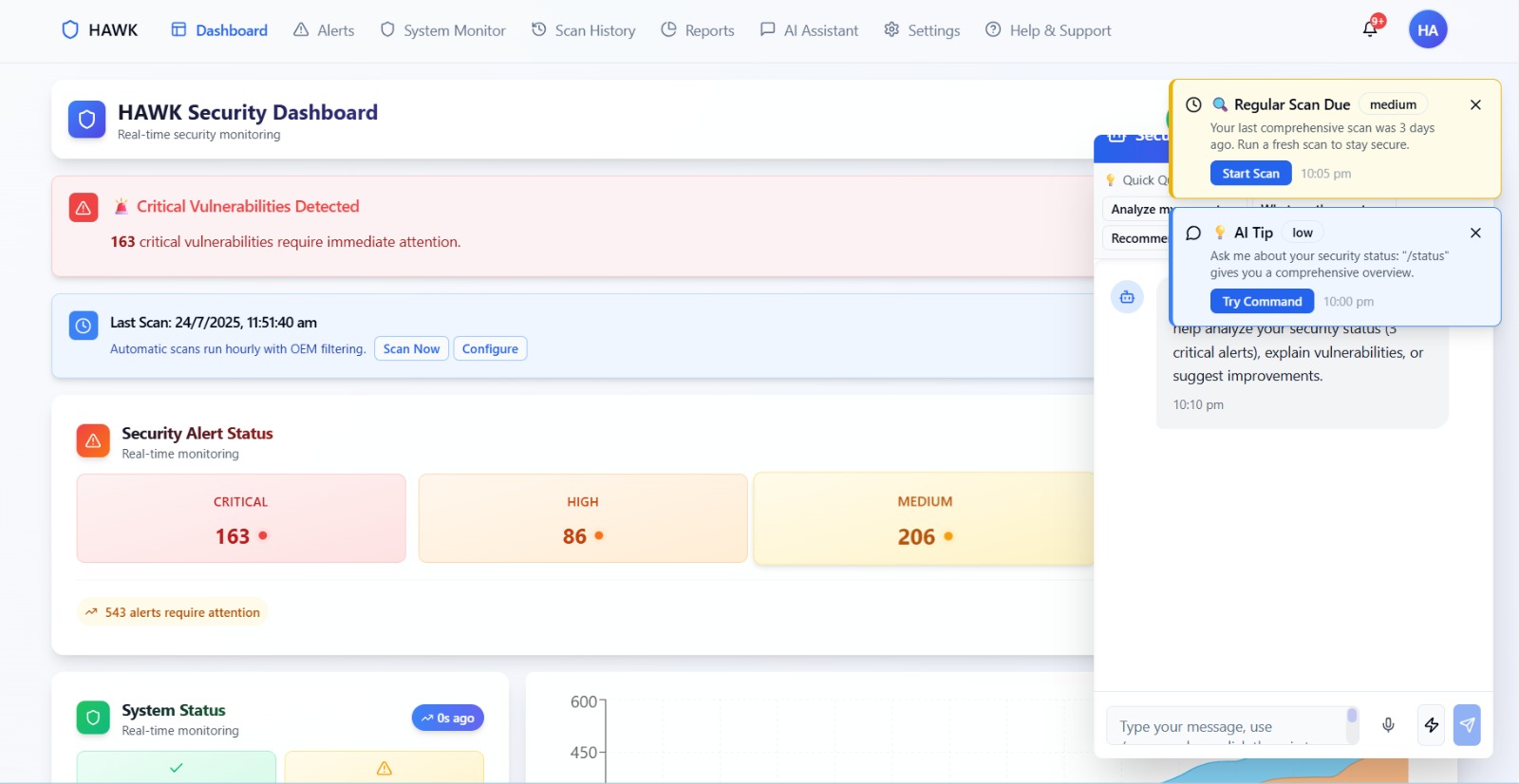The width and height of the screenshot is (1519, 784).
Task: Send message with paper plane icon
Action: (x=1467, y=725)
